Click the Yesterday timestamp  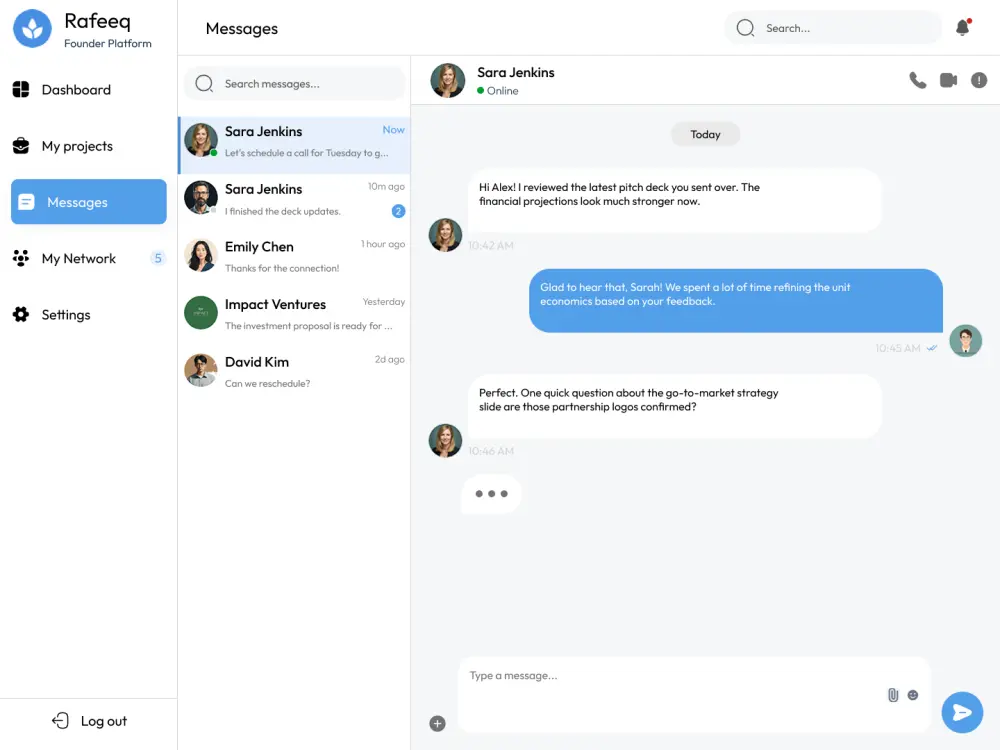[384, 302]
